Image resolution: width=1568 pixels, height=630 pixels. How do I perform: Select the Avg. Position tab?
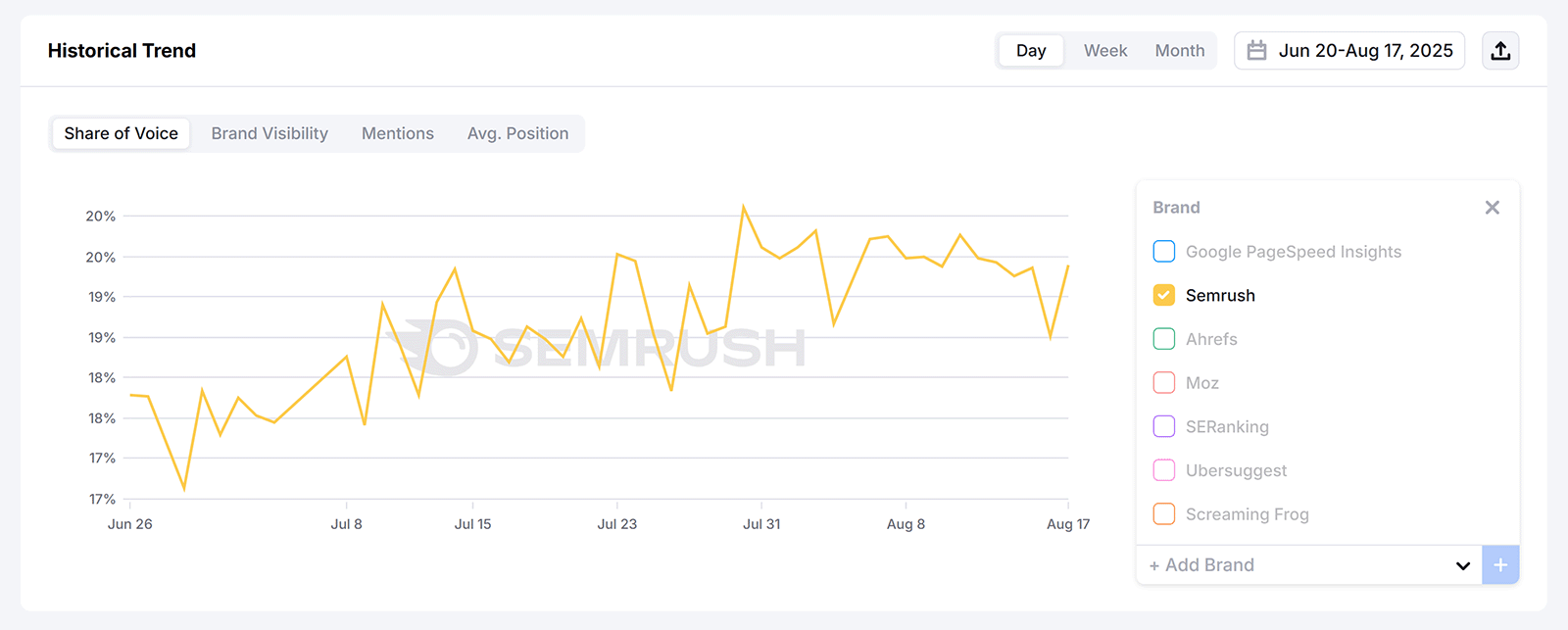click(x=517, y=133)
